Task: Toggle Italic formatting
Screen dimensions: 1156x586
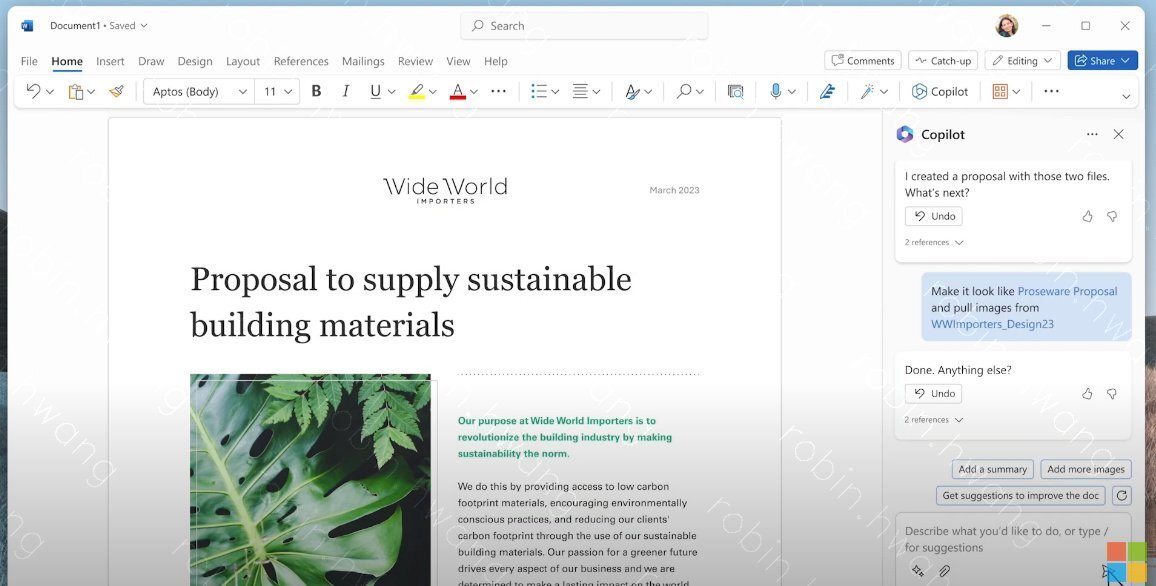Action: point(346,91)
